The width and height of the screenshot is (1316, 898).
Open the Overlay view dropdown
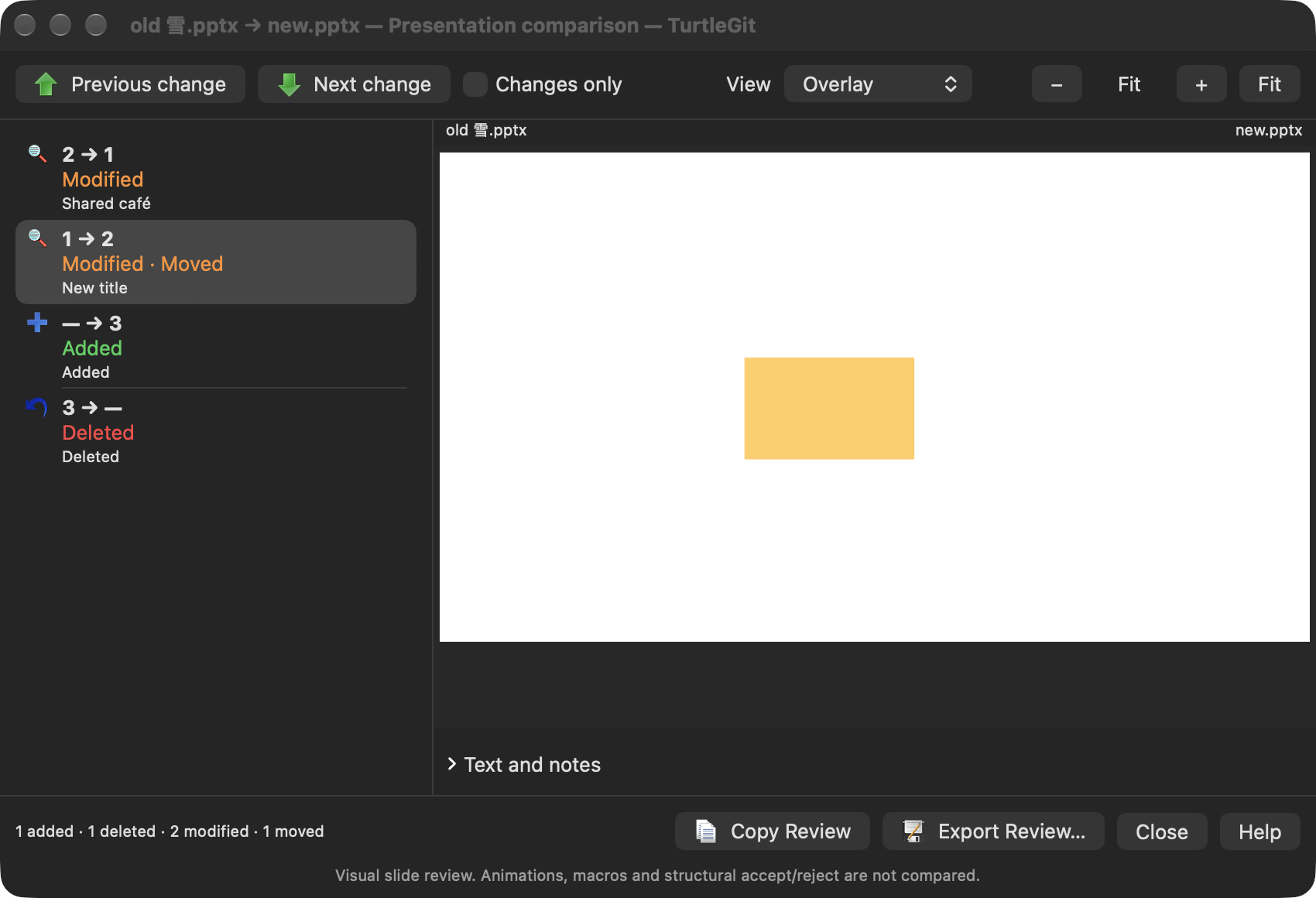(878, 84)
